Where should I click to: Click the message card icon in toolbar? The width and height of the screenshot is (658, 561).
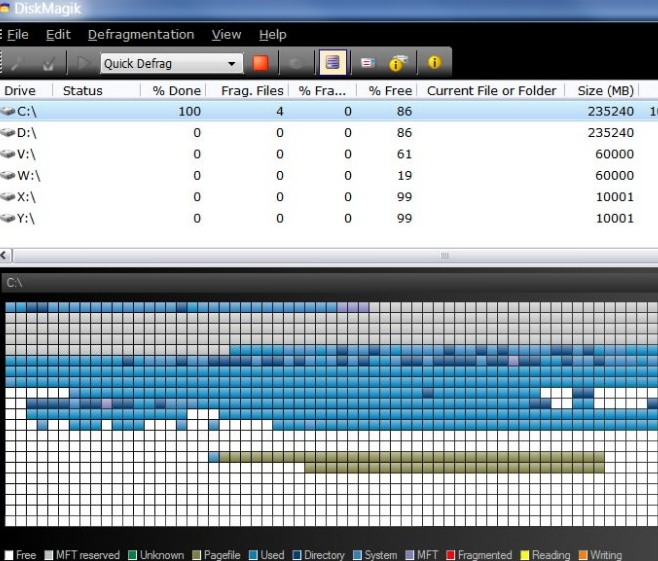tap(368, 63)
